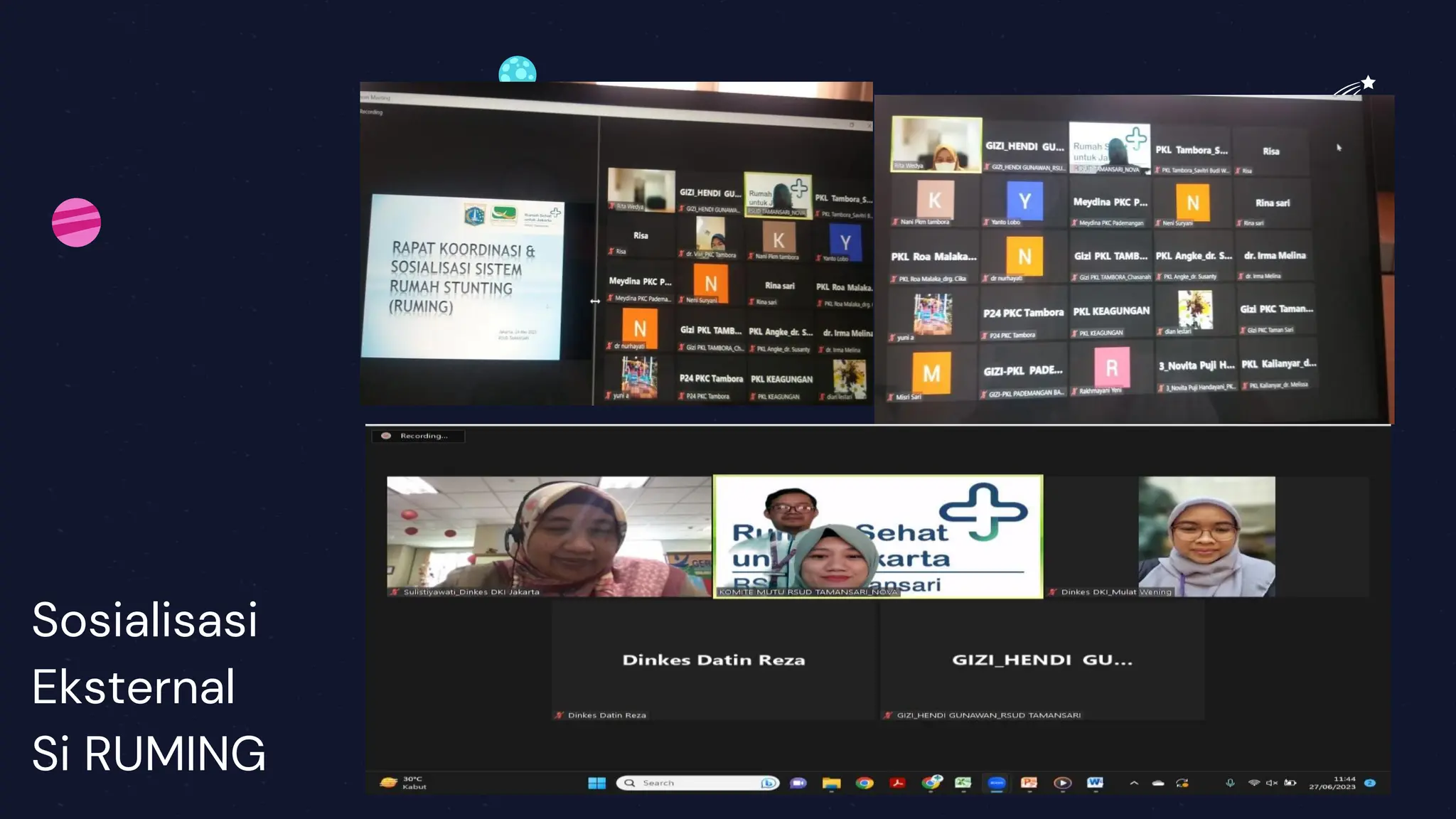Open the PowerPoint taskbar icon
Viewport: 1456px width, 819px height.
point(1029,783)
